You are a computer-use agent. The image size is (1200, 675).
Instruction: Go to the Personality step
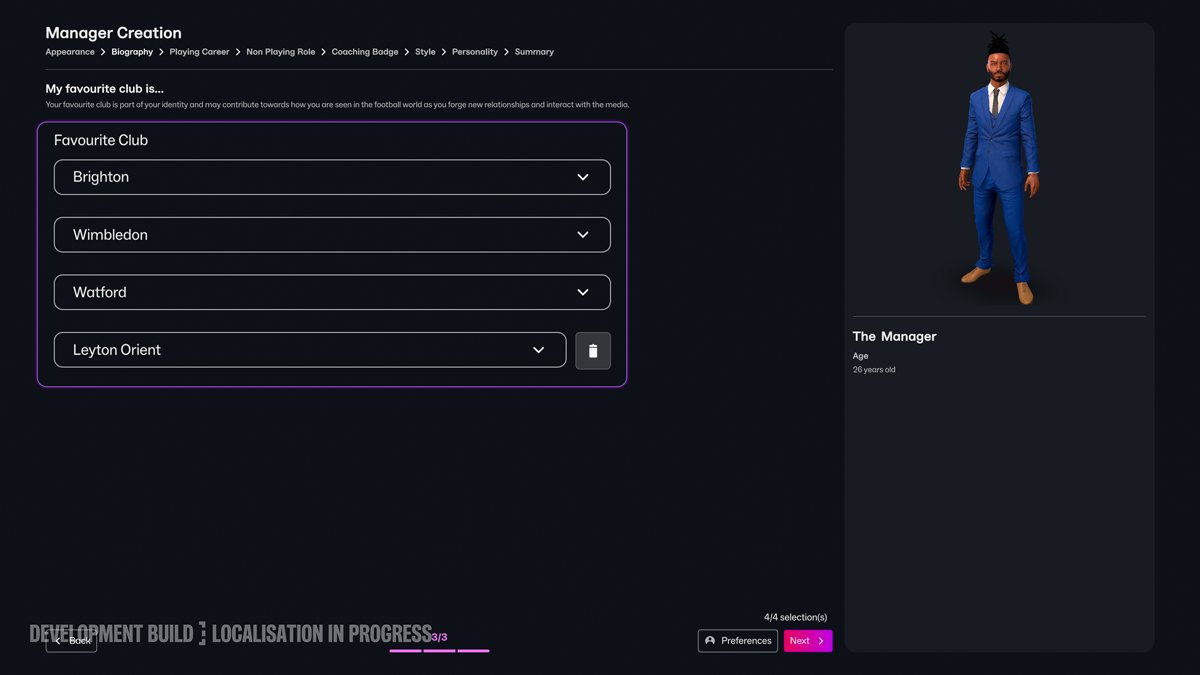[475, 52]
